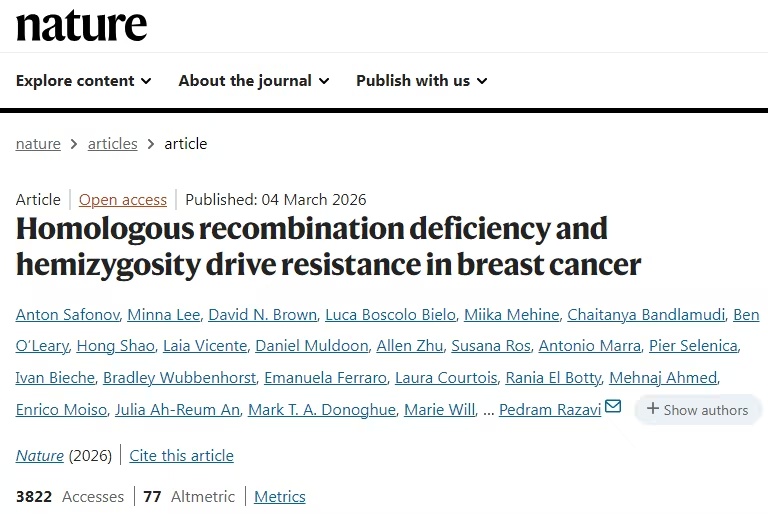
Task: Show the full author list
Action: coord(697,409)
